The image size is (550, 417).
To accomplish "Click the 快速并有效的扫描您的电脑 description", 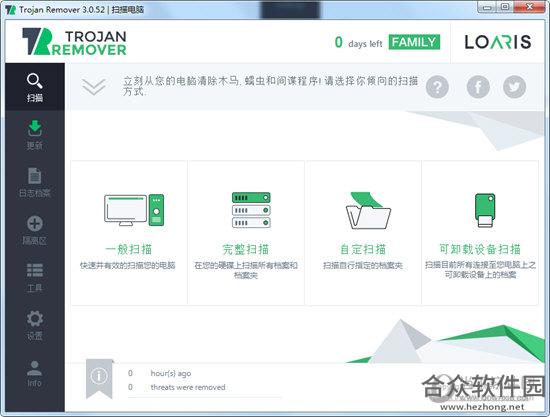I will click(x=128, y=265).
